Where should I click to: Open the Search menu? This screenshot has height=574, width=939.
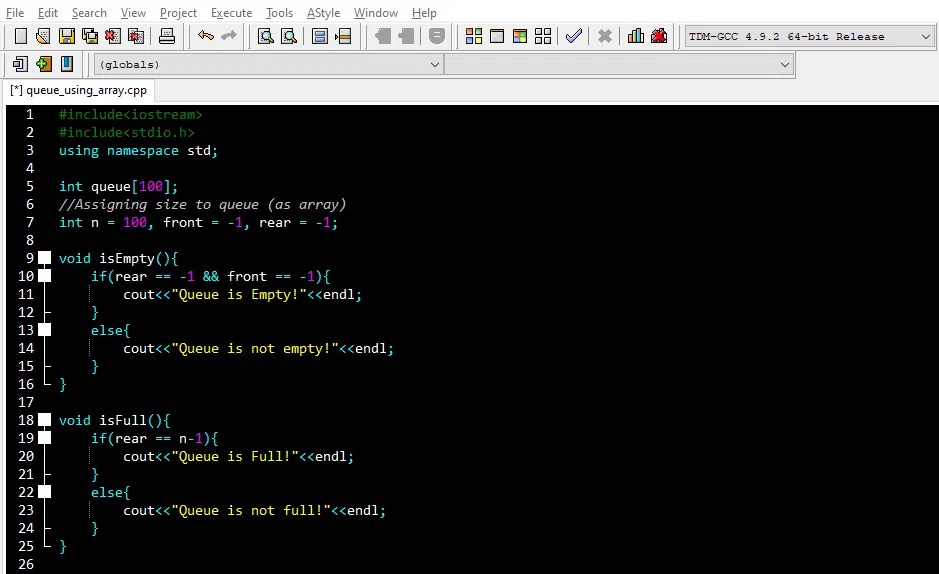89,13
